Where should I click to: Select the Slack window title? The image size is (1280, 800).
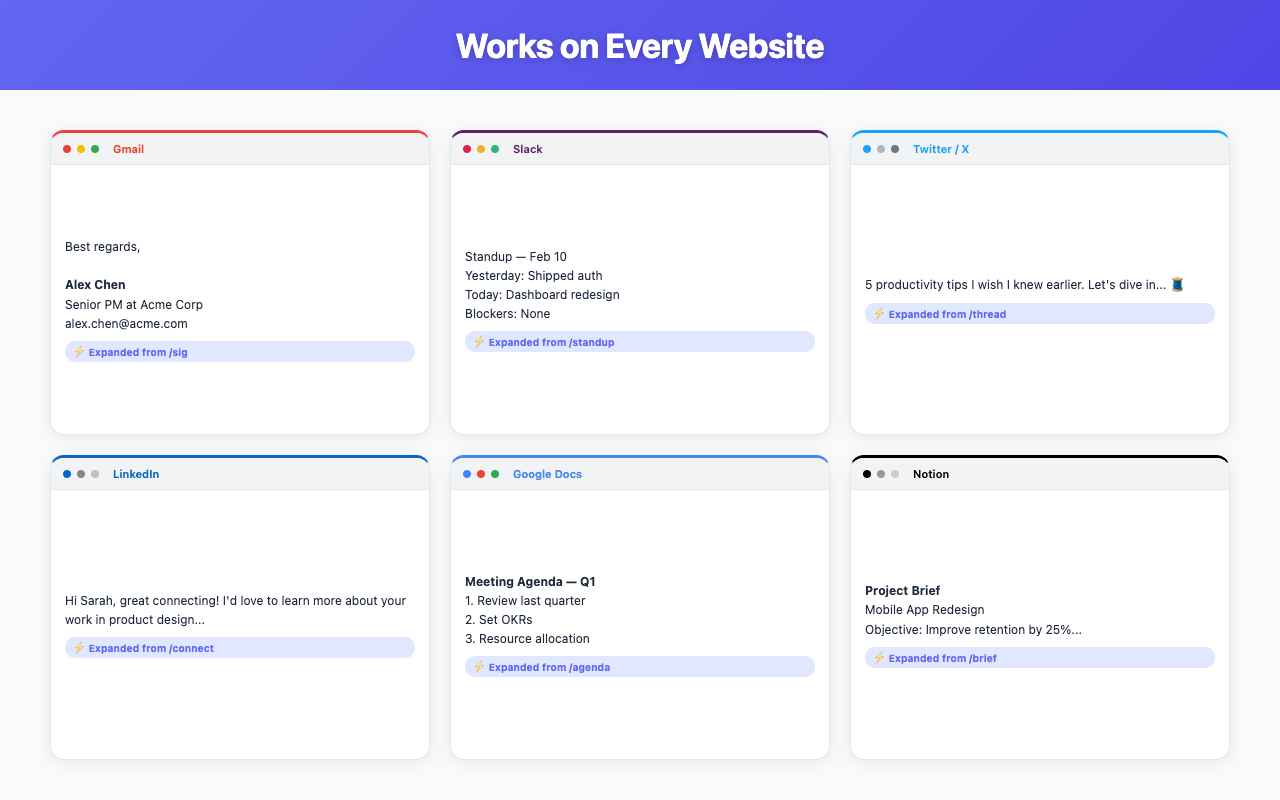point(528,149)
